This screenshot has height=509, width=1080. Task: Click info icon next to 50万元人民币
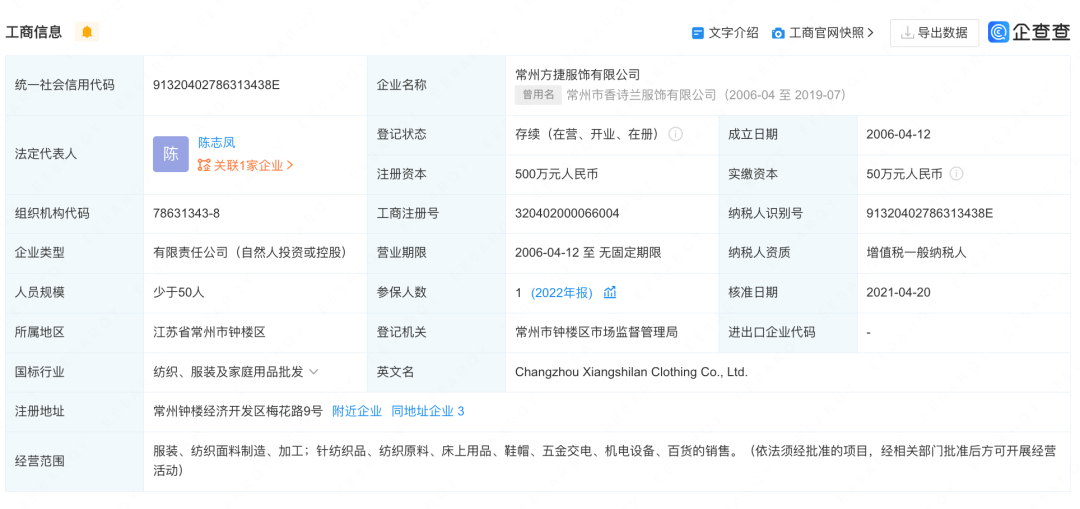pyautogui.click(x=956, y=174)
